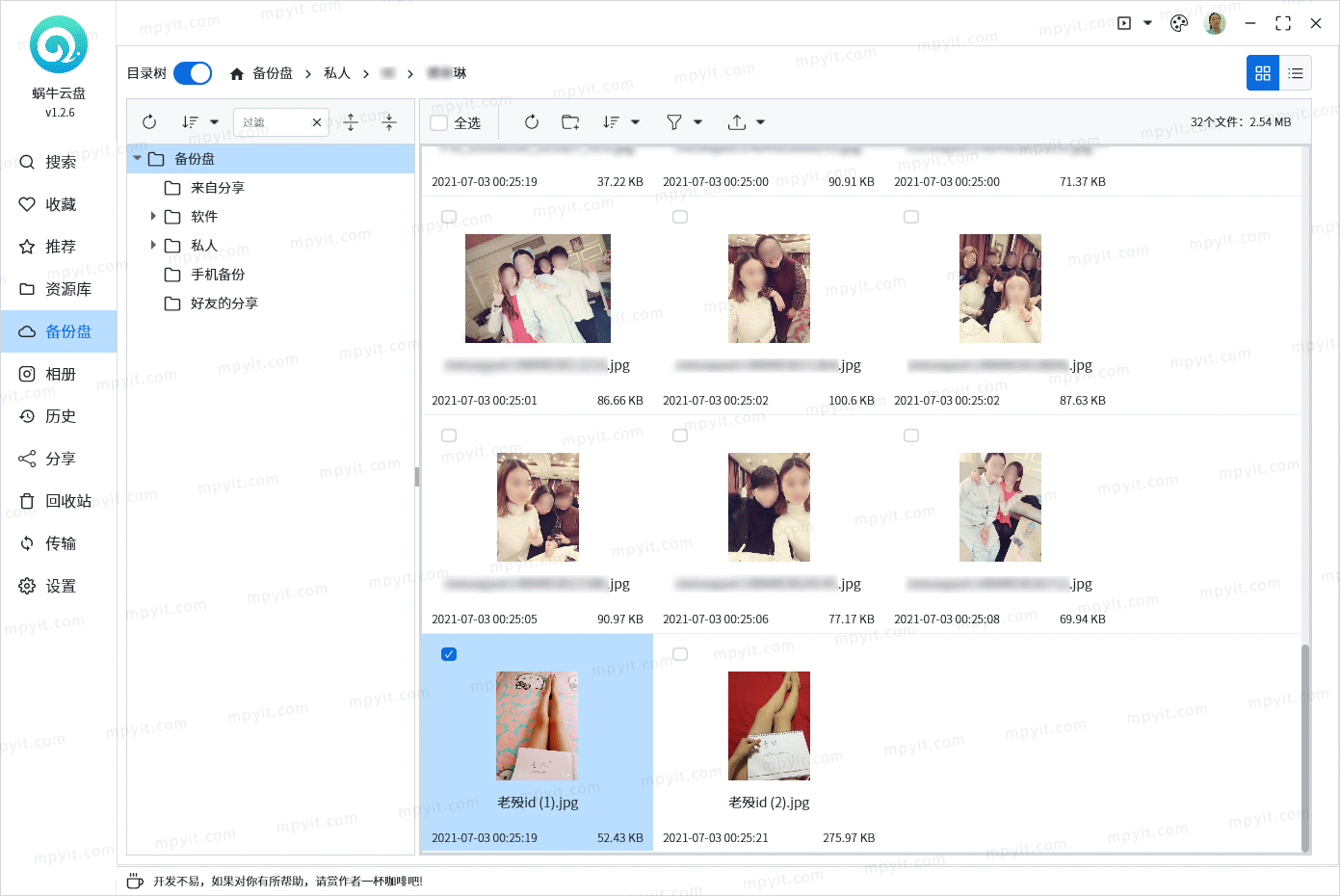Viewport: 1340px width, 896px height.
Task: Open the user avatar in the title bar
Action: pyautogui.click(x=1215, y=23)
